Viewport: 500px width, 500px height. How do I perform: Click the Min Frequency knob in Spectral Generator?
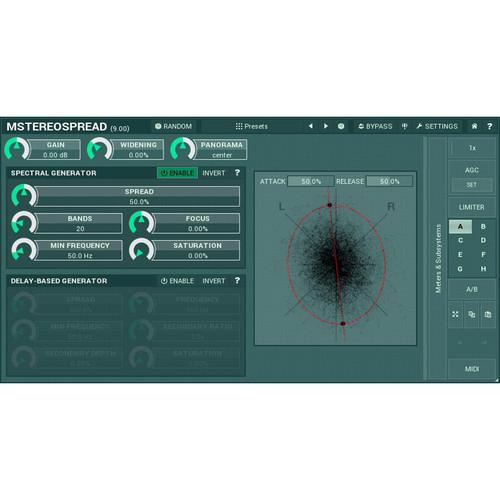pyautogui.click(x=24, y=250)
